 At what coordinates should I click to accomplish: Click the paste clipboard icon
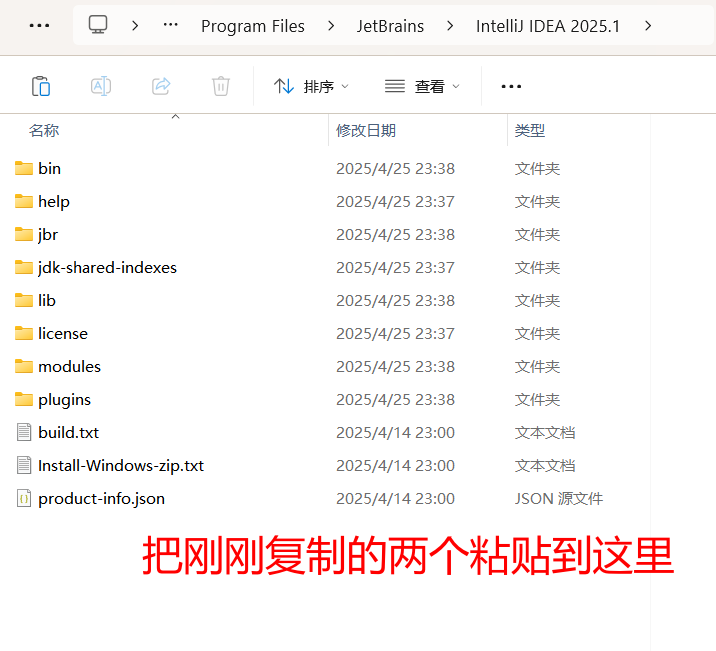[41, 86]
